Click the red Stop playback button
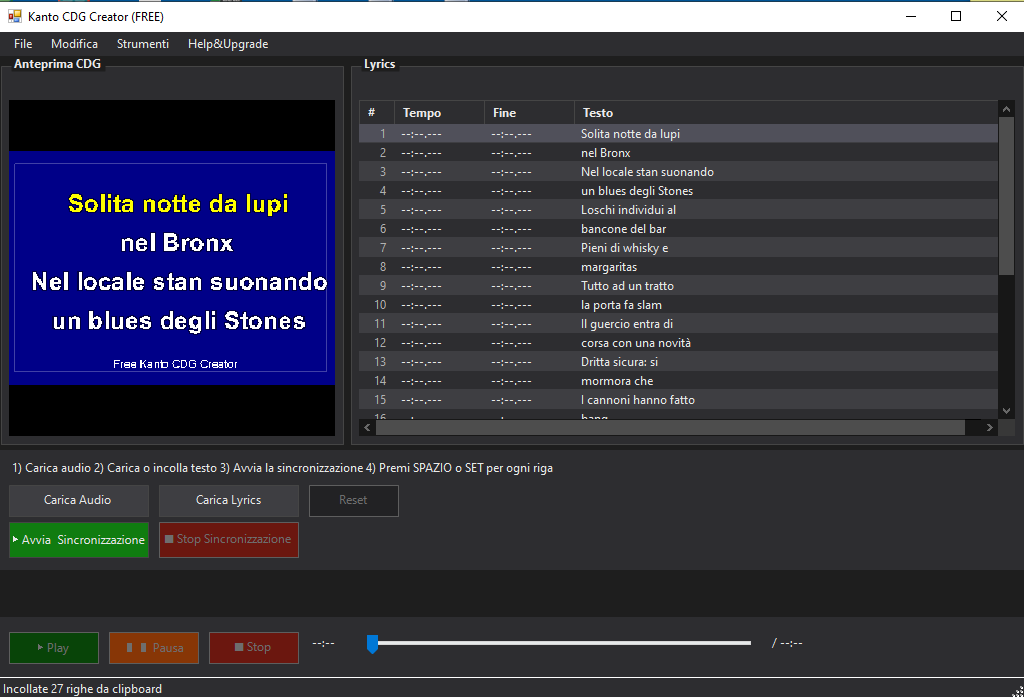Viewport: 1024px width, 697px height. [x=253, y=648]
